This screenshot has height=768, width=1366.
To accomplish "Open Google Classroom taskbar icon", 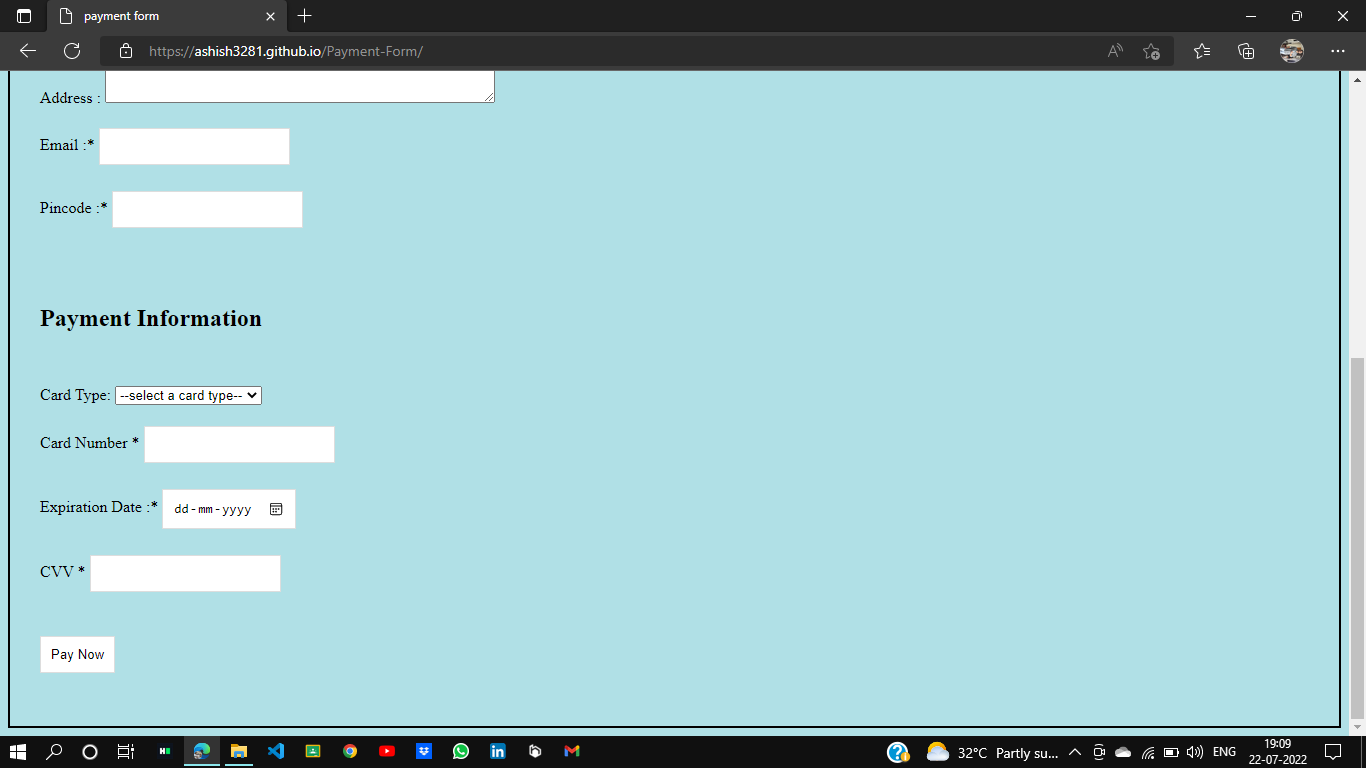I will click(313, 751).
